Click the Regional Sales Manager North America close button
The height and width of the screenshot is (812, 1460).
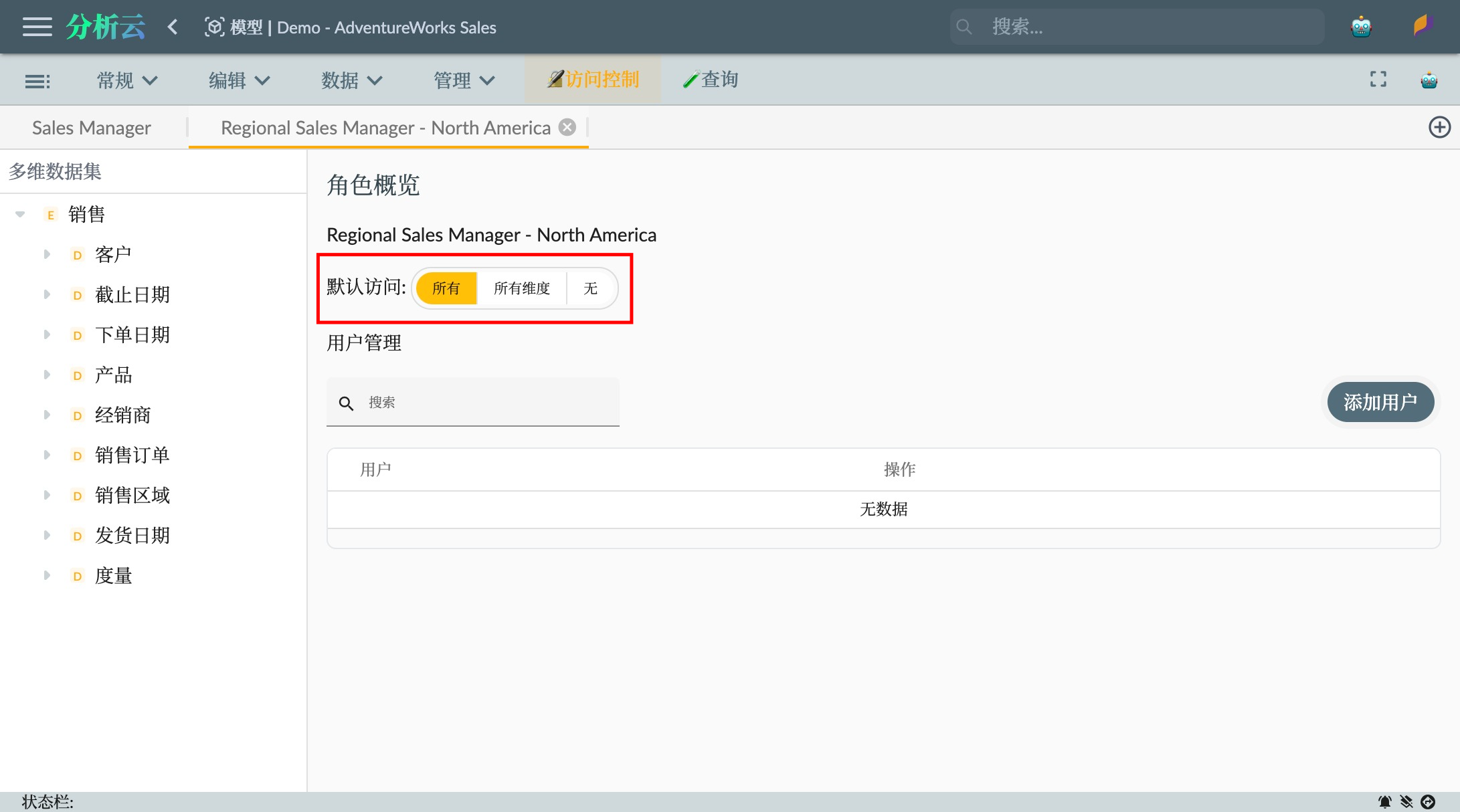pos(567,127)
